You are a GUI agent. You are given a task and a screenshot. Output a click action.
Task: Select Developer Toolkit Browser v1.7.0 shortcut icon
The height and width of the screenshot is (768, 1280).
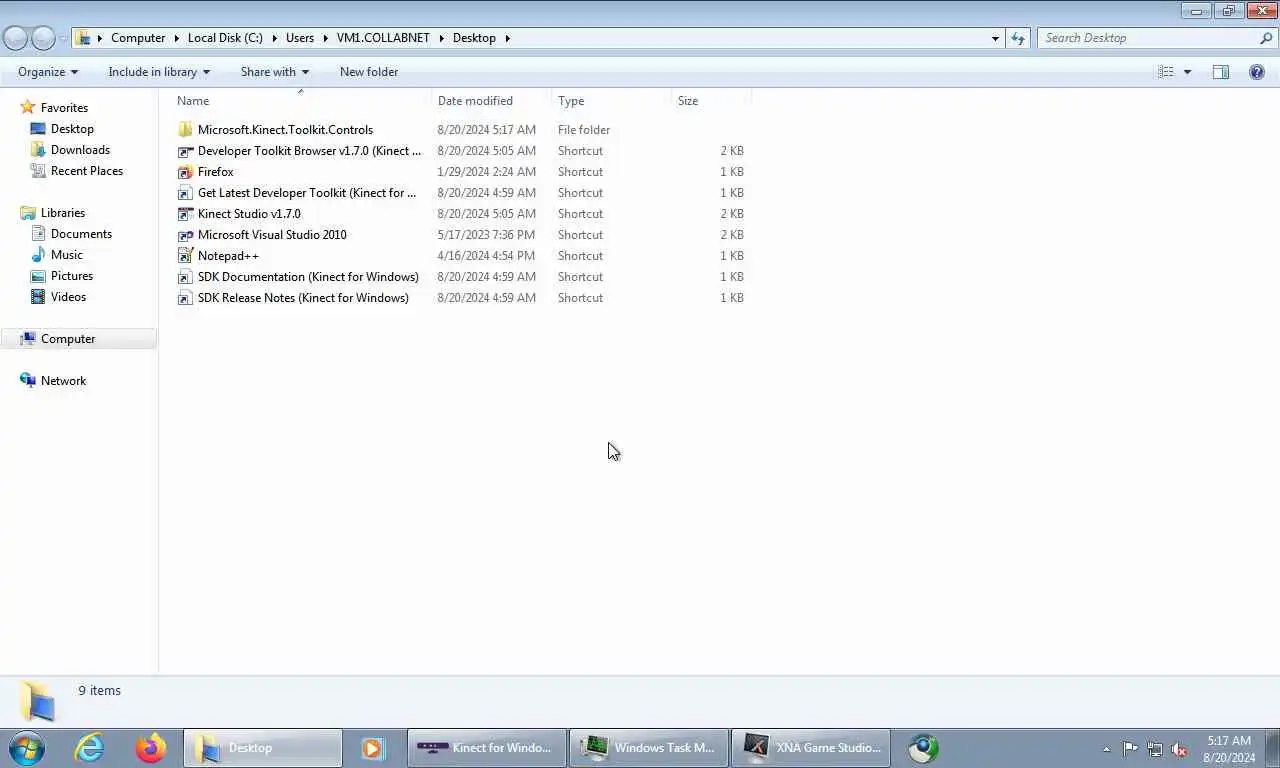[185, 151]
